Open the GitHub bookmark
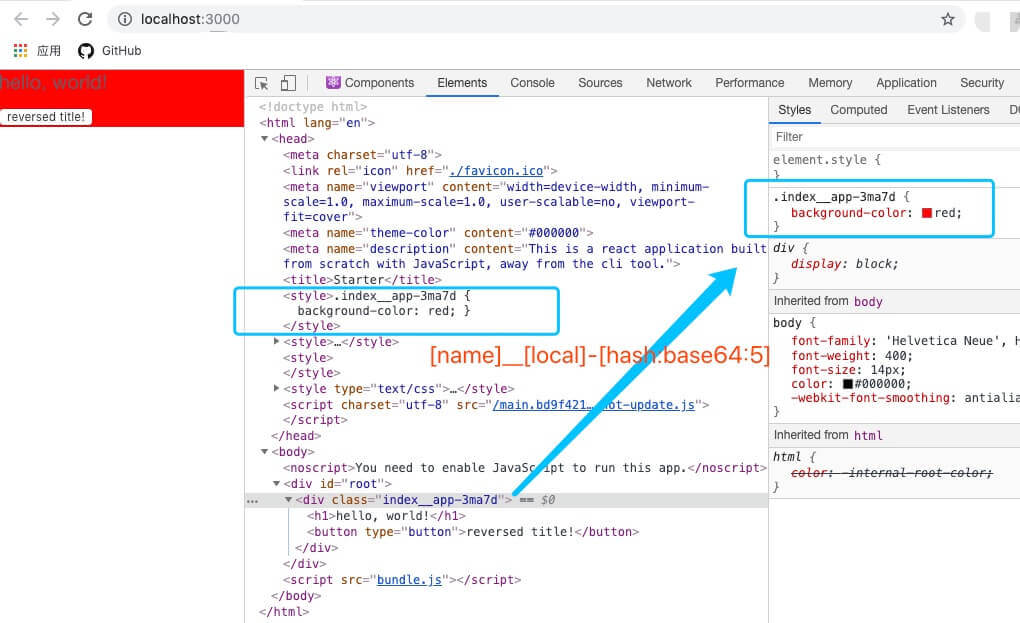 click(109, 51)
